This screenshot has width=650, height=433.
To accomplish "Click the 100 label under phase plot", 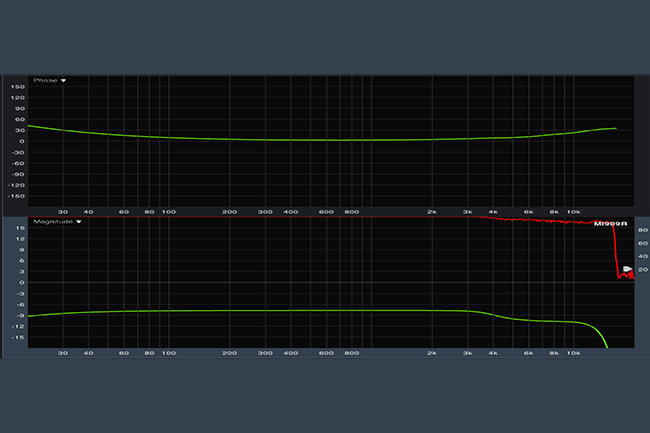I will 169,212.
